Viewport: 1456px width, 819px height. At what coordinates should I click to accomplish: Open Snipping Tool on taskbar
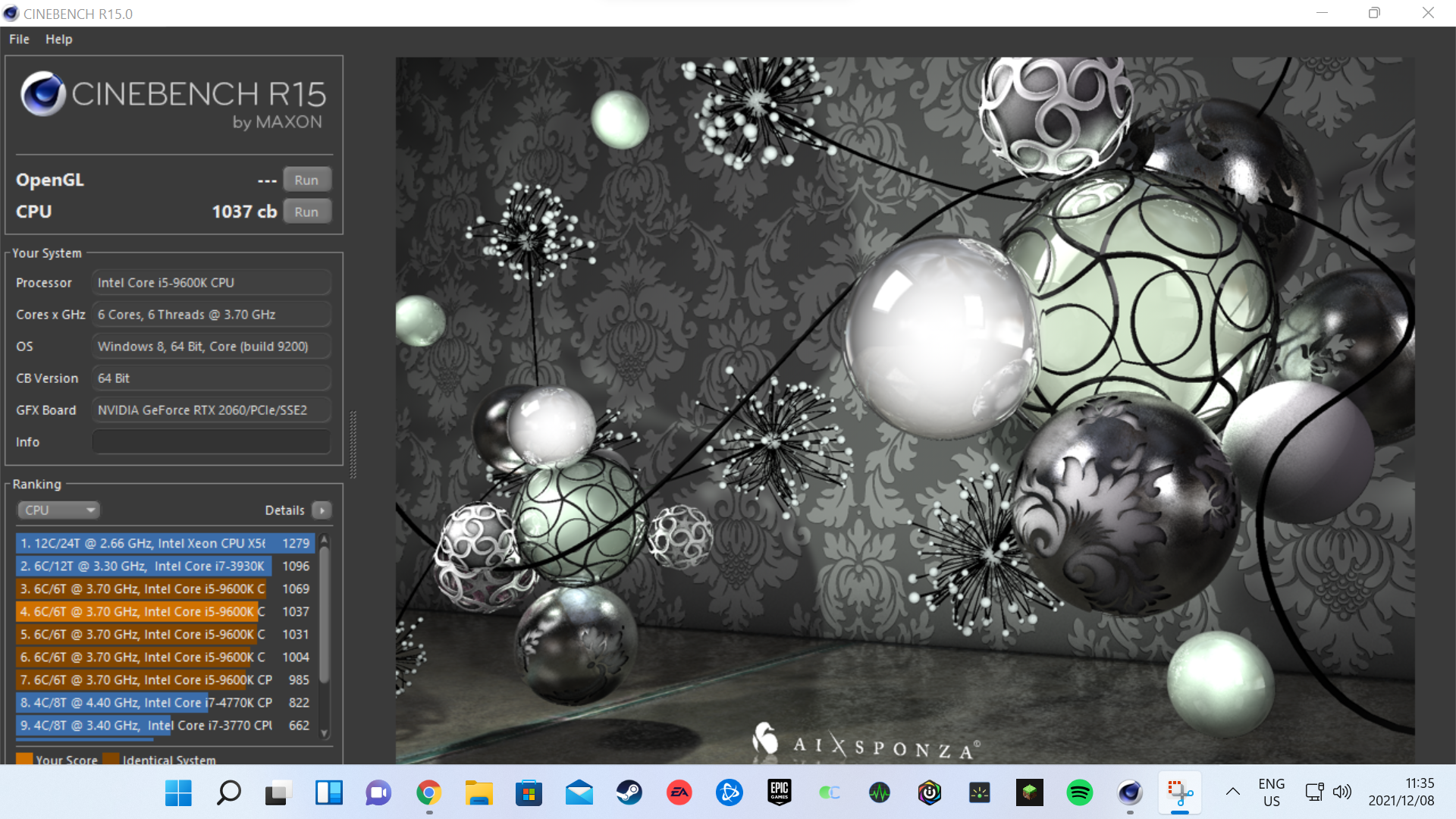pos(1179,793)
